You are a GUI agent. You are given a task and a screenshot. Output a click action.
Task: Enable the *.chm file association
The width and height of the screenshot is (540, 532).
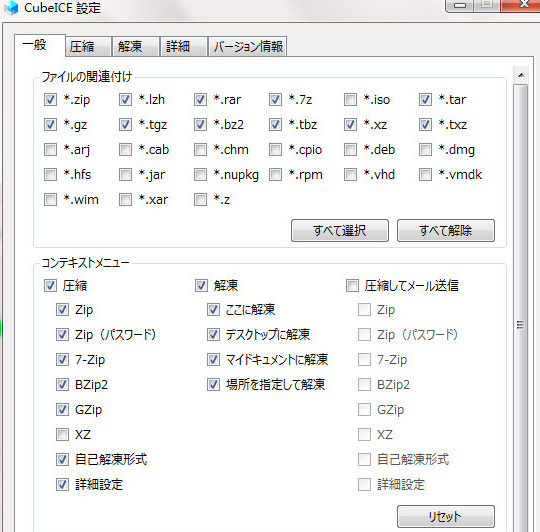(200, 150)
